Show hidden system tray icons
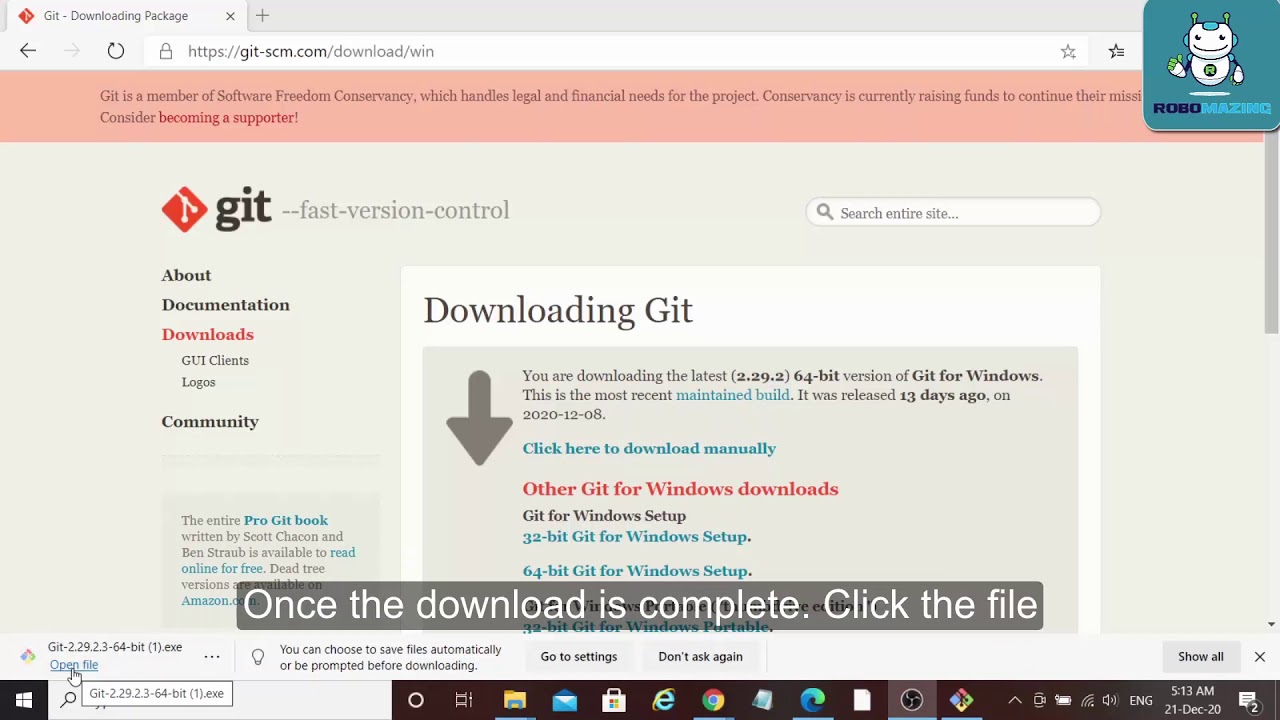1280x720 pixels. pos(1015,700)
